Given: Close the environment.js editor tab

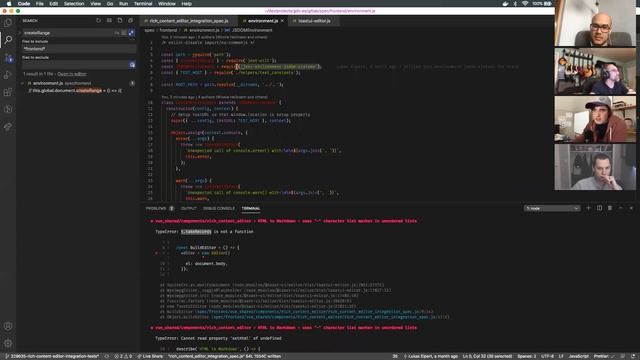Looking at the screenshot, I should [282, 21].
